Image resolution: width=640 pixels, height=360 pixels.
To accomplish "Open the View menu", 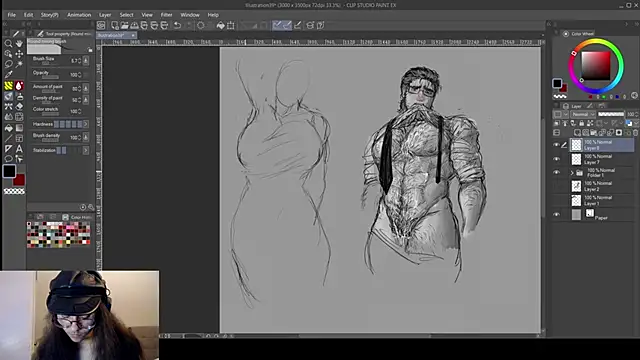I will point(147,15).
